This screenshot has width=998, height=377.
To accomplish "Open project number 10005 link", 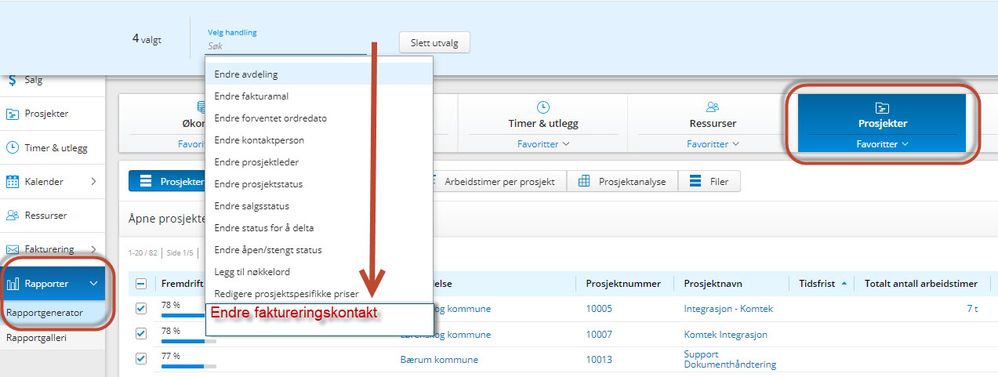I will [599, 309].
